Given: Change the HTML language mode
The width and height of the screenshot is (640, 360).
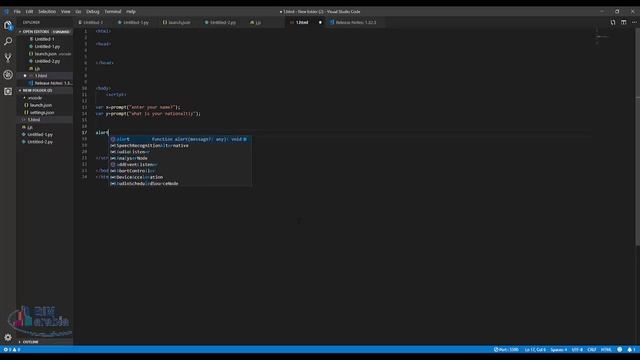Looking at the screenshot, I should [x=606, y=349].
